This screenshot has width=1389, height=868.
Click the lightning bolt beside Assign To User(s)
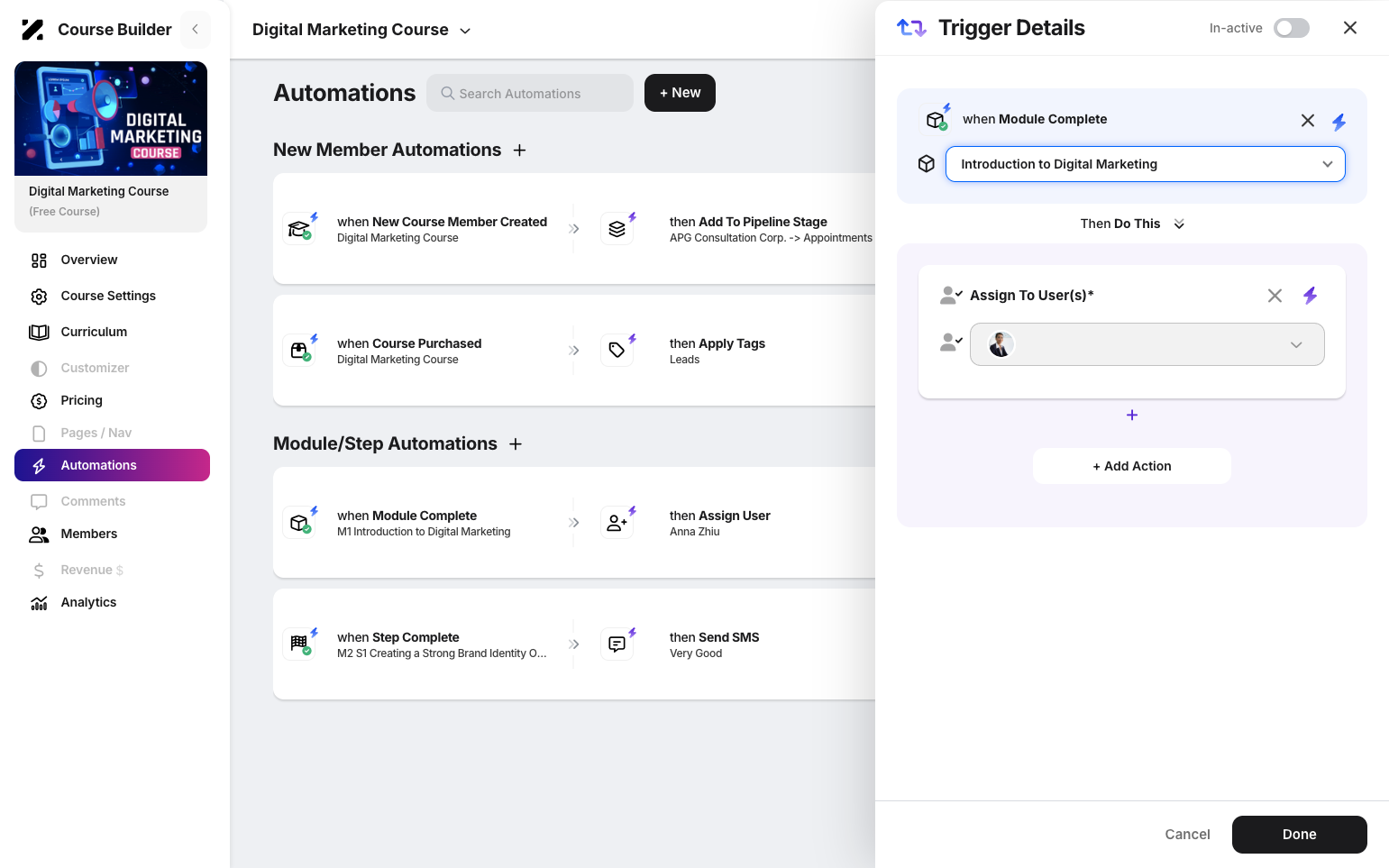tap(1311, 295)
